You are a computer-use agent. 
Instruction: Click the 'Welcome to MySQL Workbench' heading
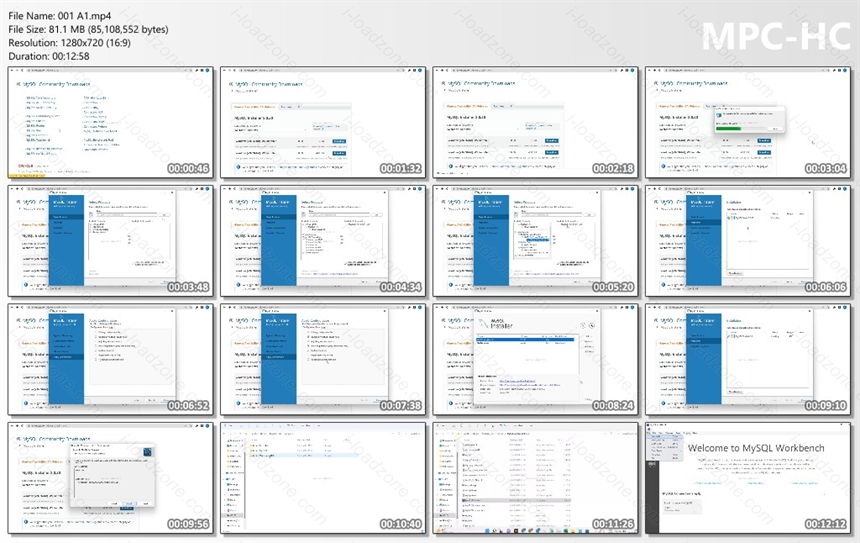click(756, 448)
